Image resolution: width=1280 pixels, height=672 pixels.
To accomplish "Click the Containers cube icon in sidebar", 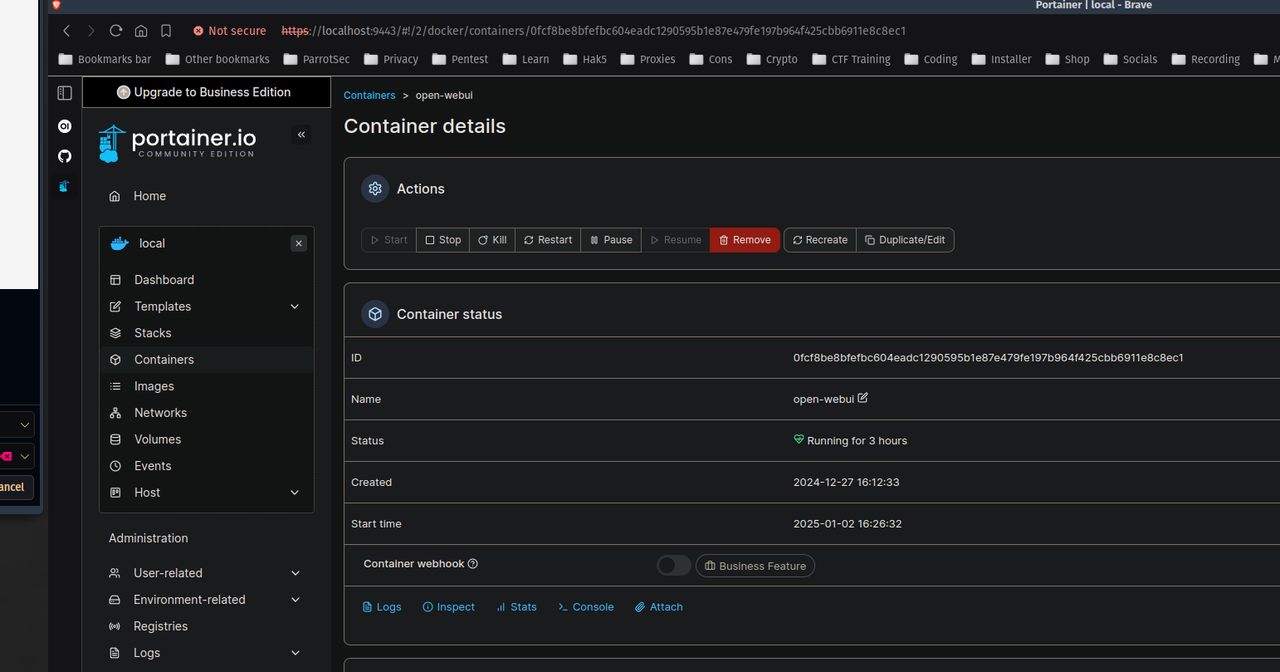I will (115, 360).
